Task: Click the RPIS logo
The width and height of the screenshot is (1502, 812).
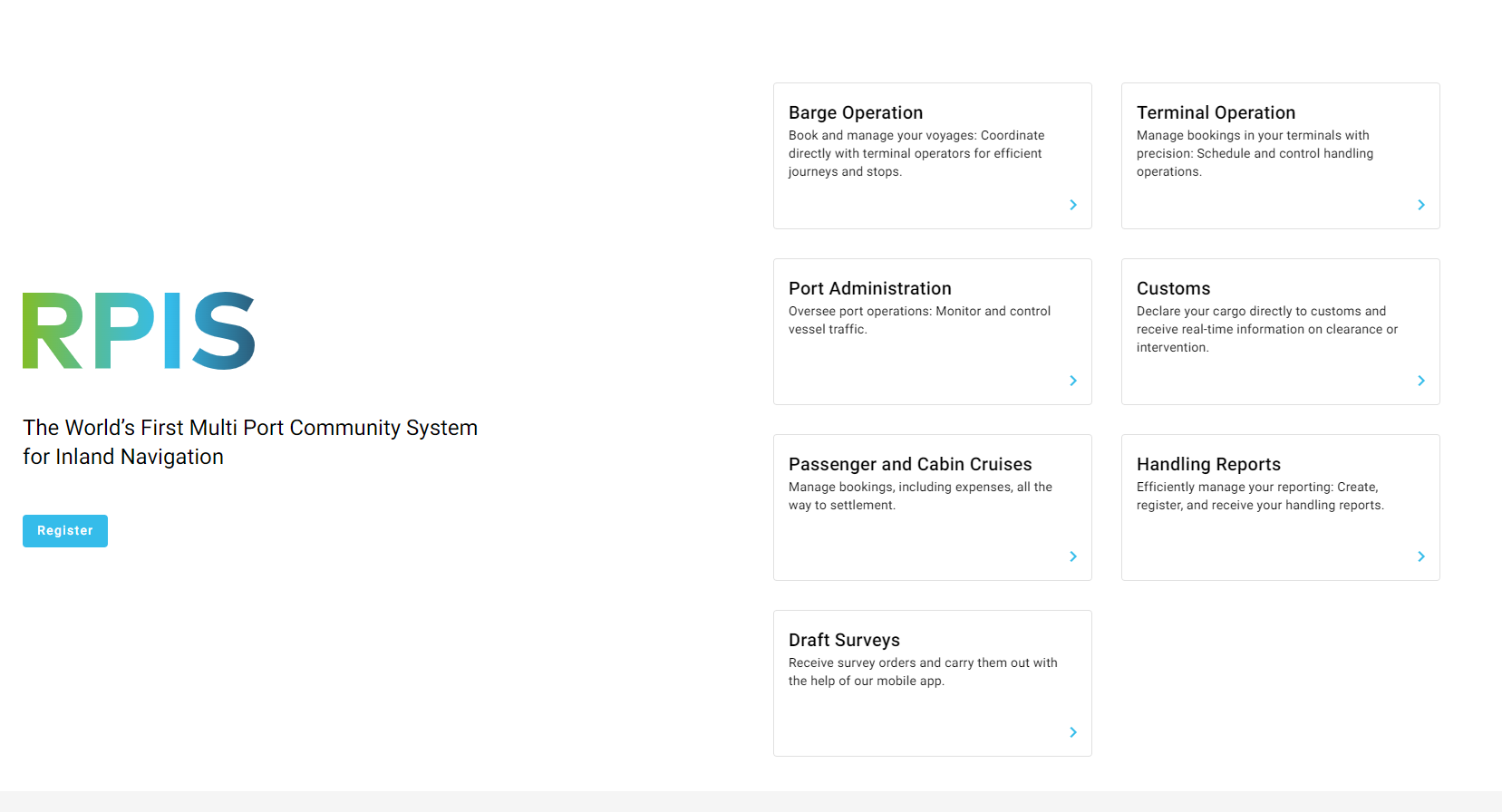Action: pyautogui.click(x=139, y=331)
